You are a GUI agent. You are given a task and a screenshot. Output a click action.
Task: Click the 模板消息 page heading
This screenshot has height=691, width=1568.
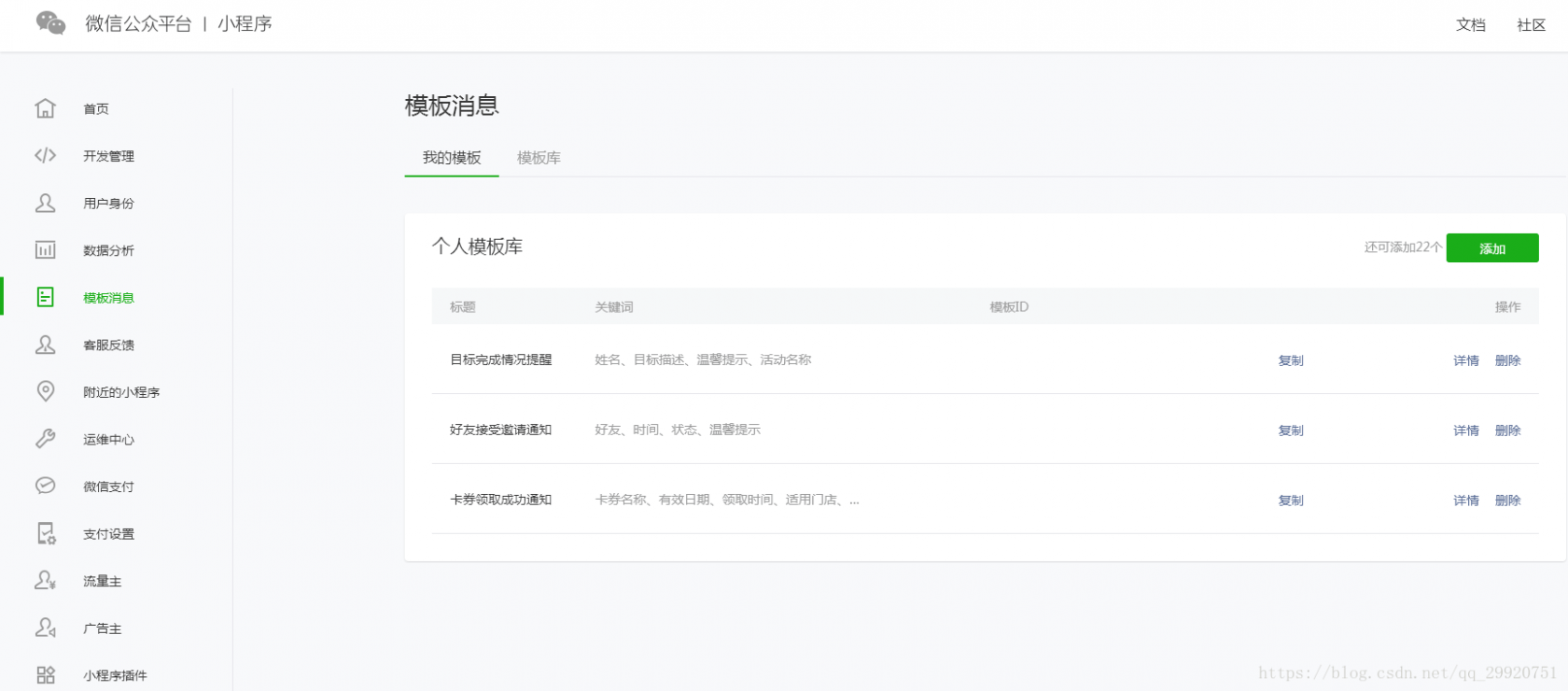(452, 106)
